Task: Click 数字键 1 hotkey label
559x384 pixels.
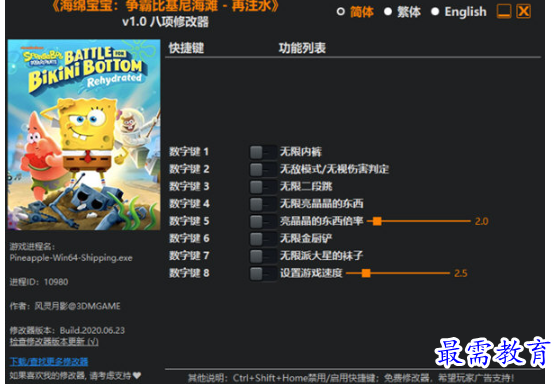Action: coord(189,152)
